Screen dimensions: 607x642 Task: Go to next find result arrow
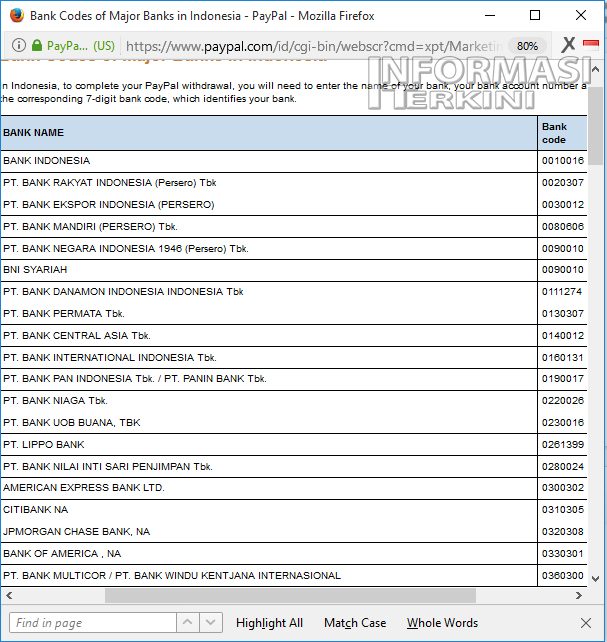(x=211, y=622)
